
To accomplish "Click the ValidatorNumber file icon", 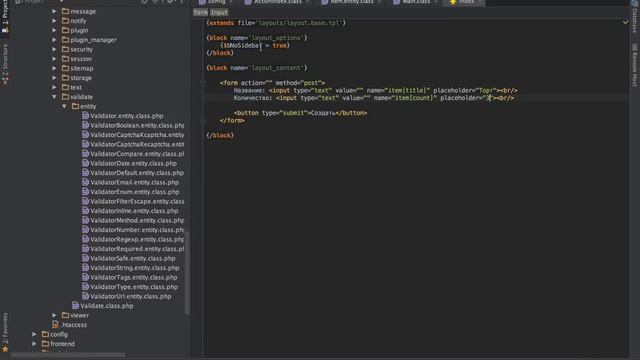I will tap(85, 230).
